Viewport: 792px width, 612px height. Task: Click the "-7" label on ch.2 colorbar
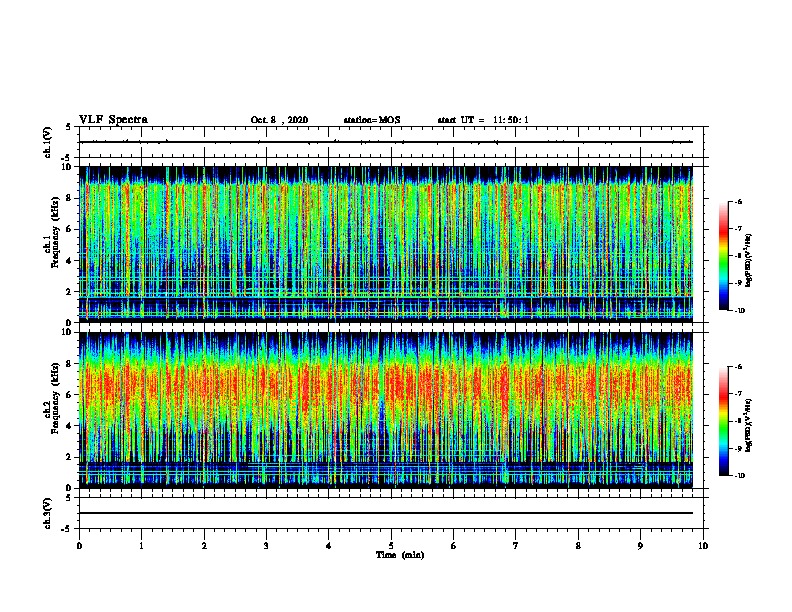click(x=738, y=394)
